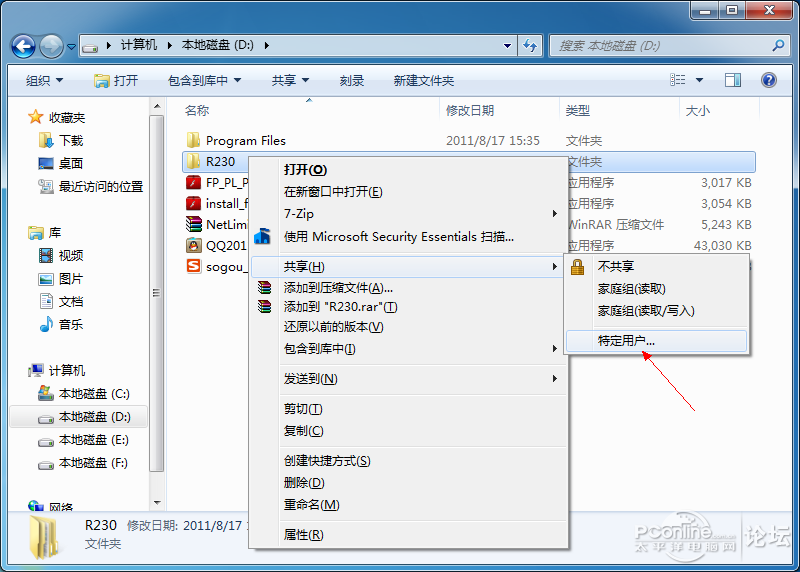
Task: Click the Forward navigation arrow
Action: 52,46
